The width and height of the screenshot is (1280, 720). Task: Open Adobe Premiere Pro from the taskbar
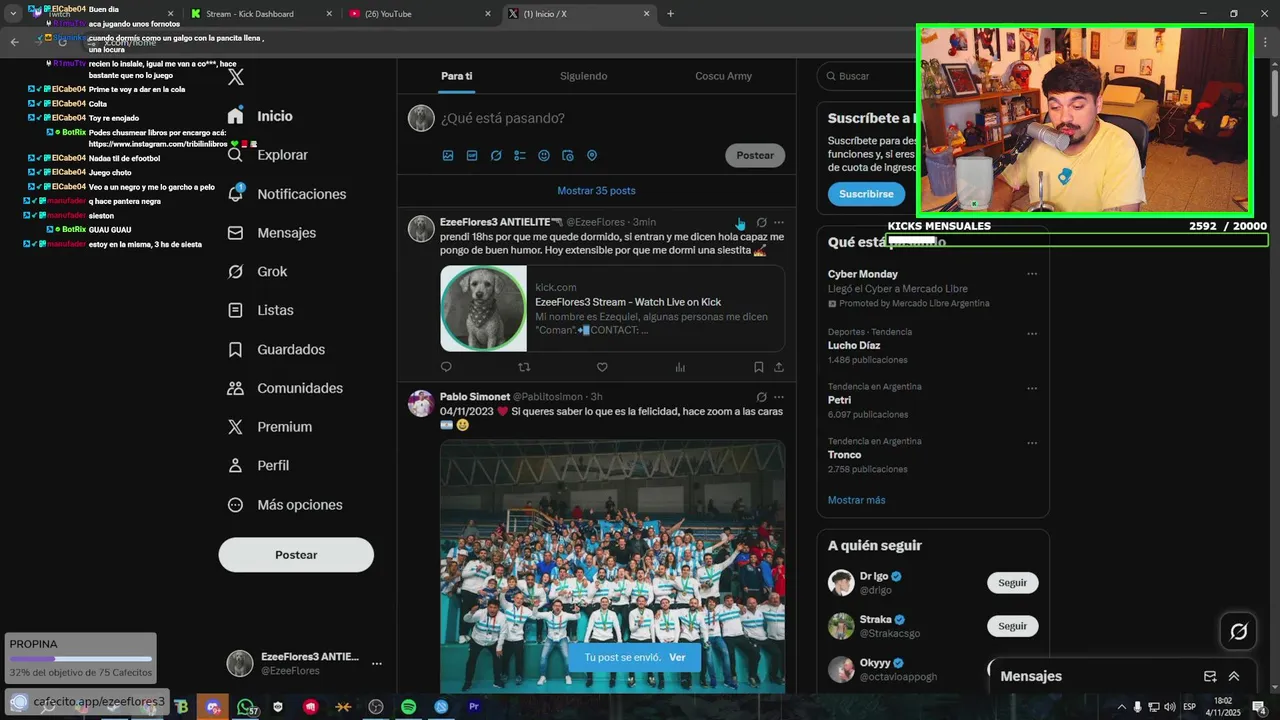click(x=474, y=707)
